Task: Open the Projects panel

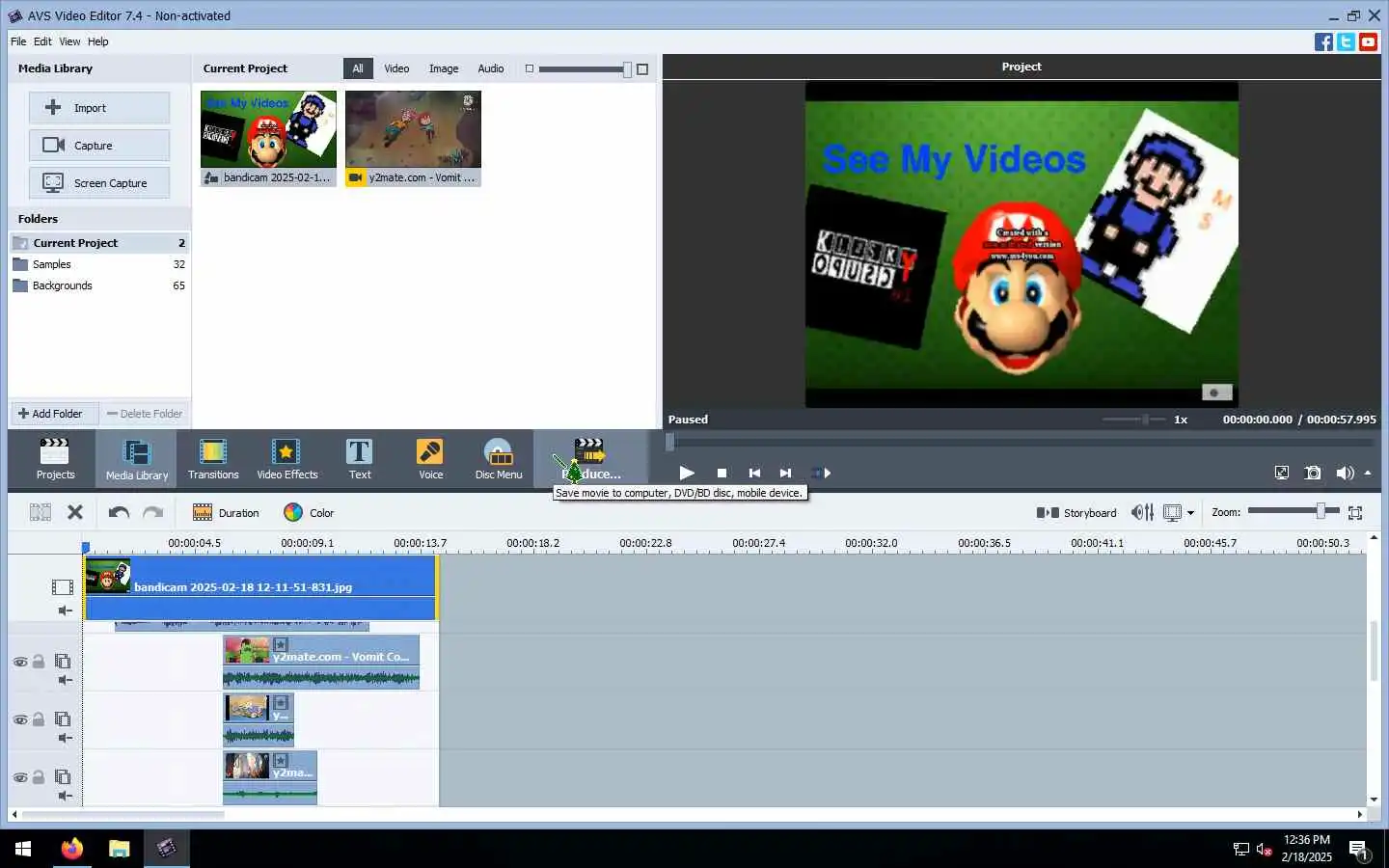Action: point(55,458)
